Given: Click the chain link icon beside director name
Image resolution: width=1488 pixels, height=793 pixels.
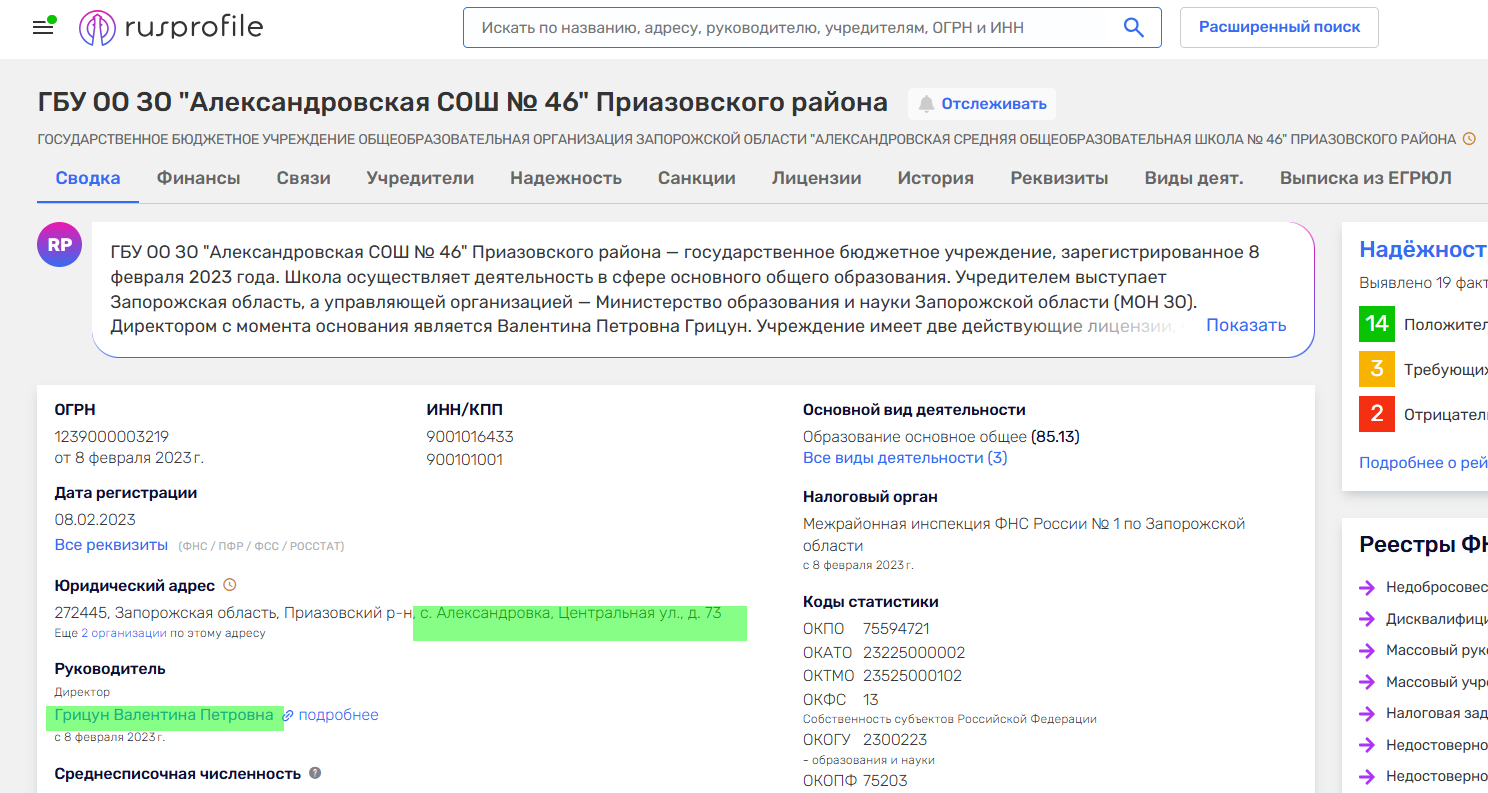Looking at the screenshot, I should coord(288,716).
